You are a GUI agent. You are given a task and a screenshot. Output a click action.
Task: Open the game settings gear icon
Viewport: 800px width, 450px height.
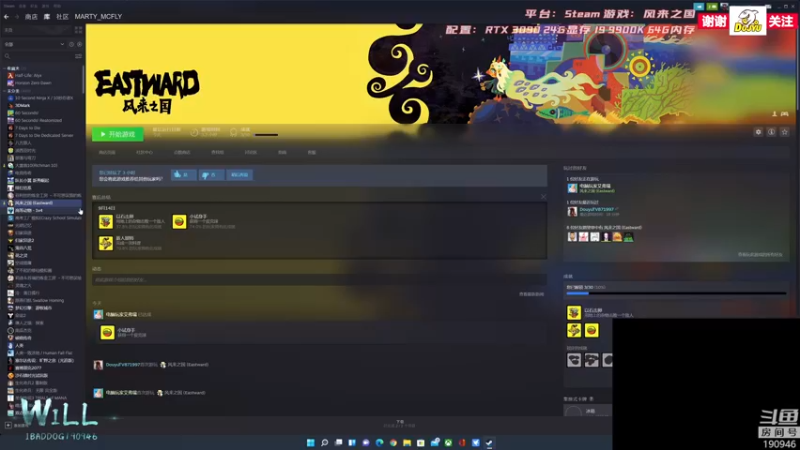[758, 132]
